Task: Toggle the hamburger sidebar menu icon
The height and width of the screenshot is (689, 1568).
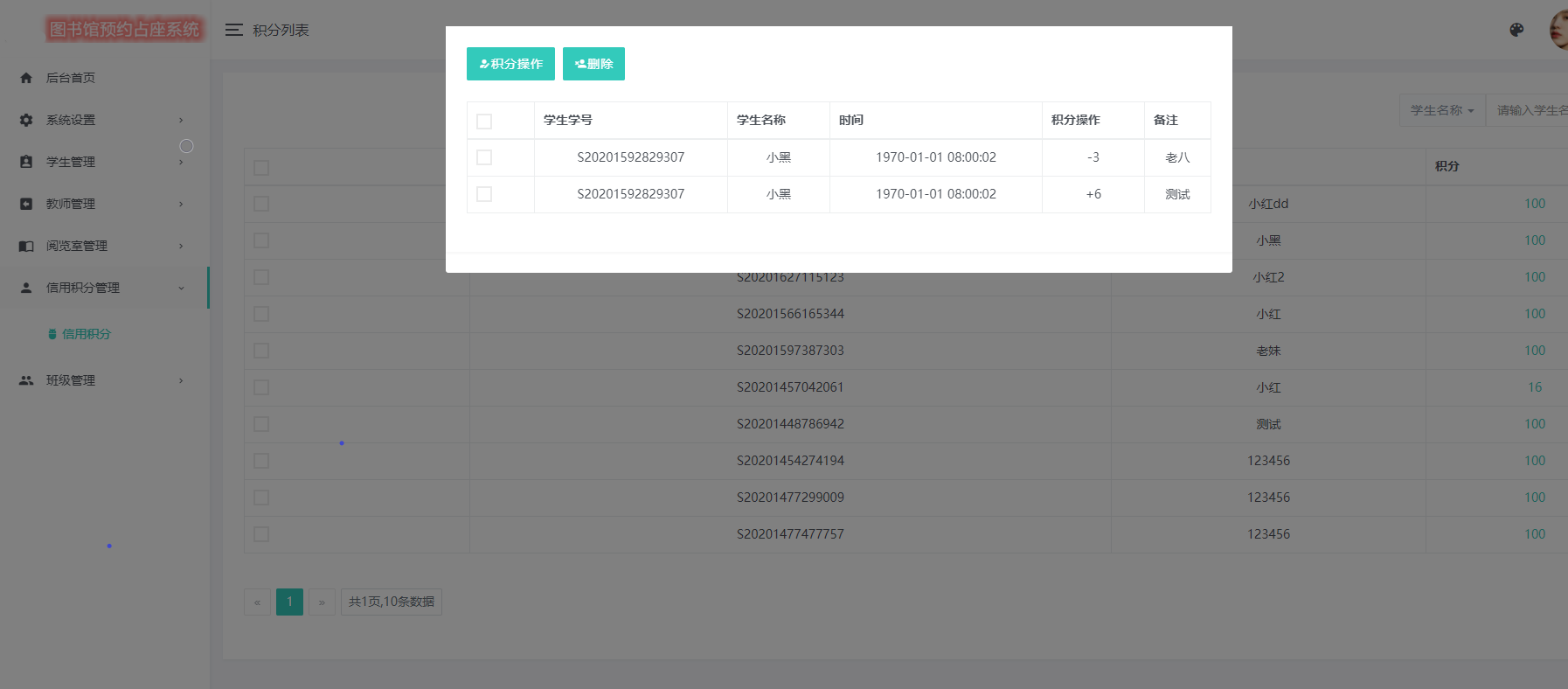Action: [x=234, y=30]
